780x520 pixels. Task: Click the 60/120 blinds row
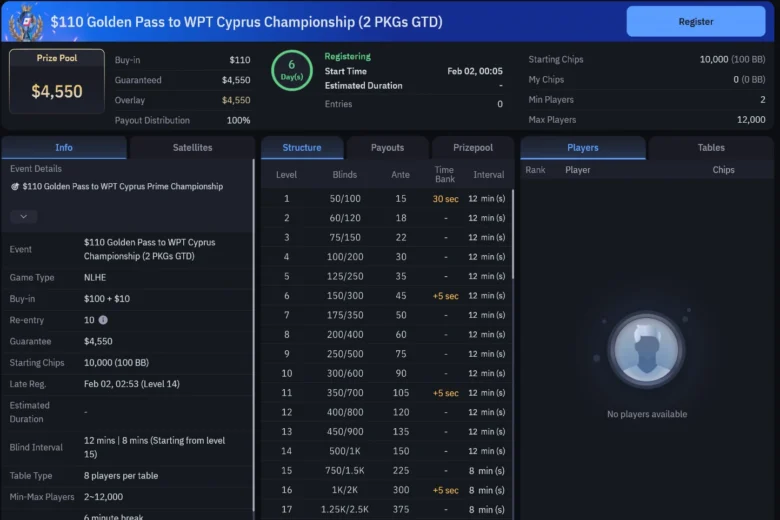pyautogui.click(x=386, y=218)
